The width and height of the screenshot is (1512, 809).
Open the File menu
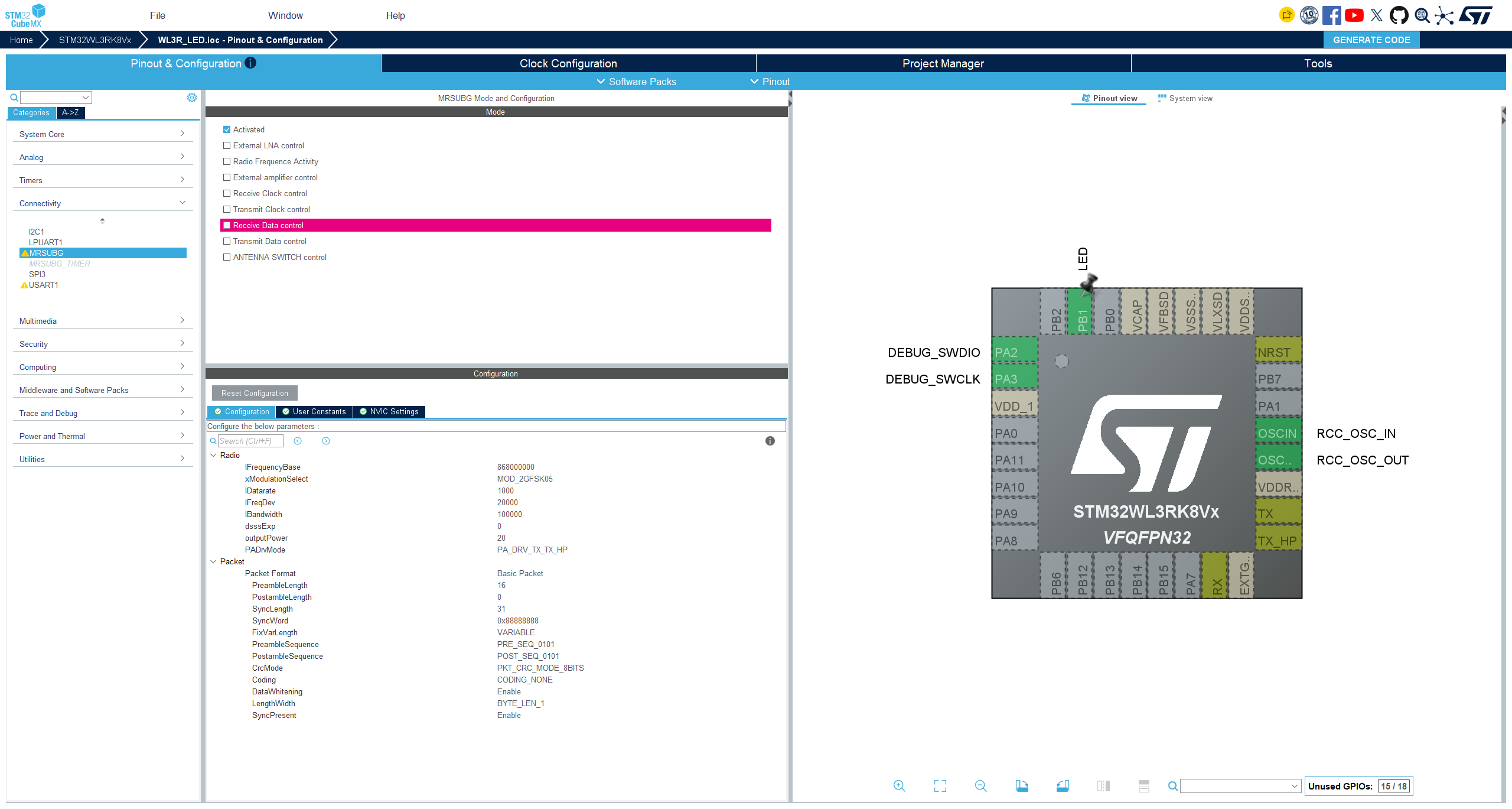(x=158, y=15)
